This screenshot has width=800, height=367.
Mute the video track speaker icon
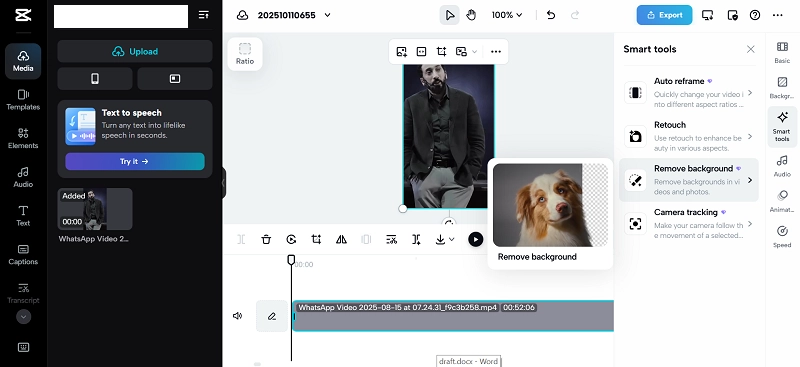pos(238,316)
